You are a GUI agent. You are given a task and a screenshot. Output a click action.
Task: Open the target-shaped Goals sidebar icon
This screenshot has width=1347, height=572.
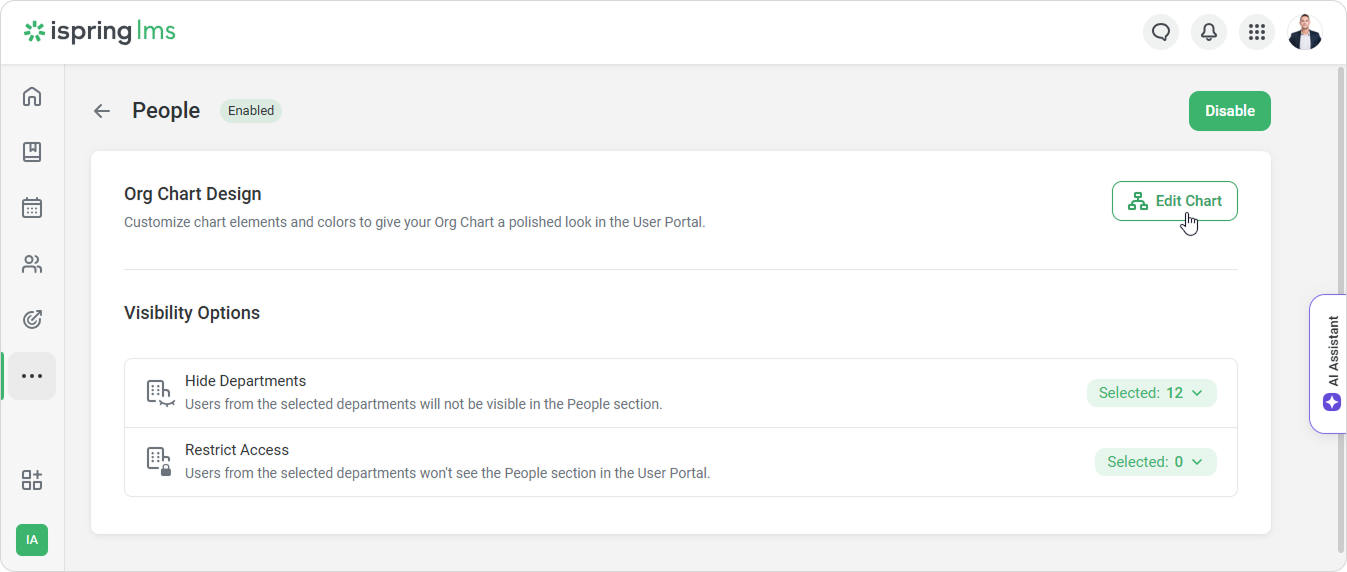[32, 320]
